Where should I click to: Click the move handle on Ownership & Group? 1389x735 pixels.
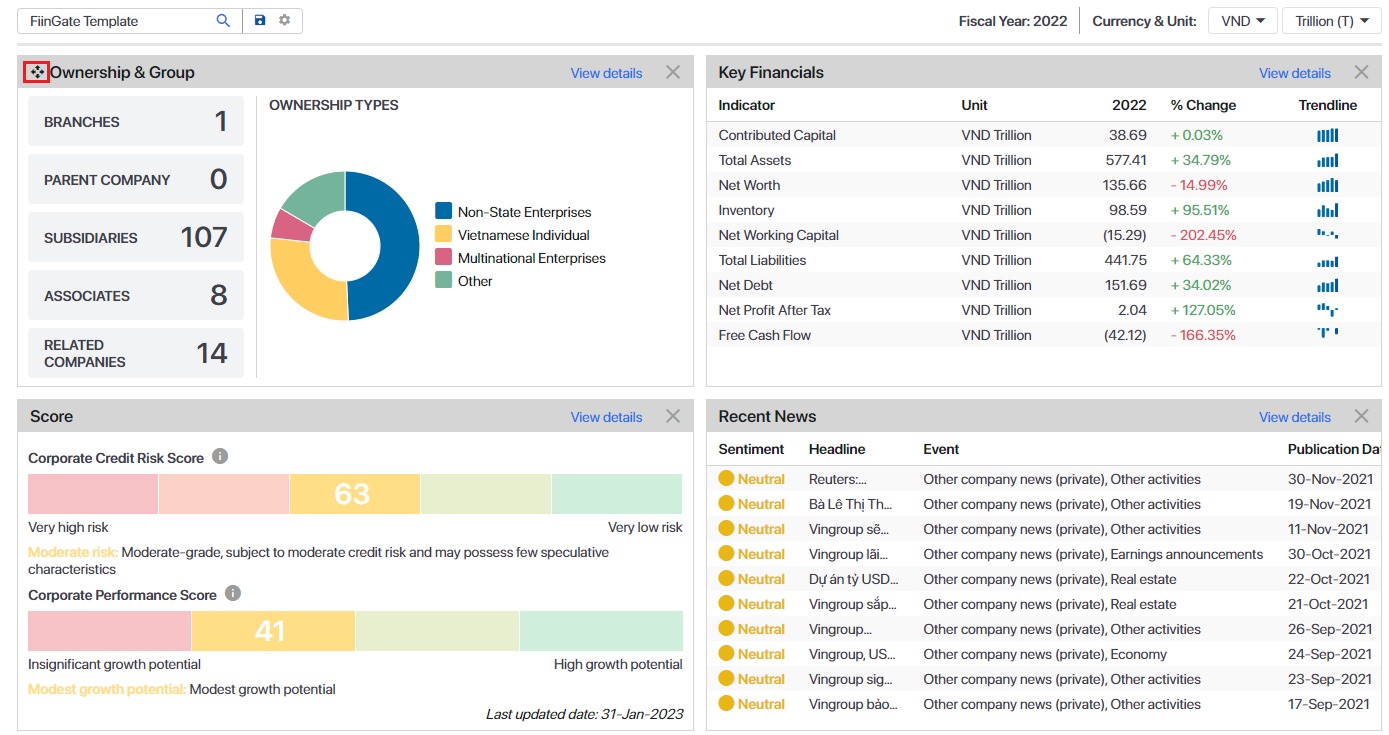pyautogui.click(x=37, y=72)
